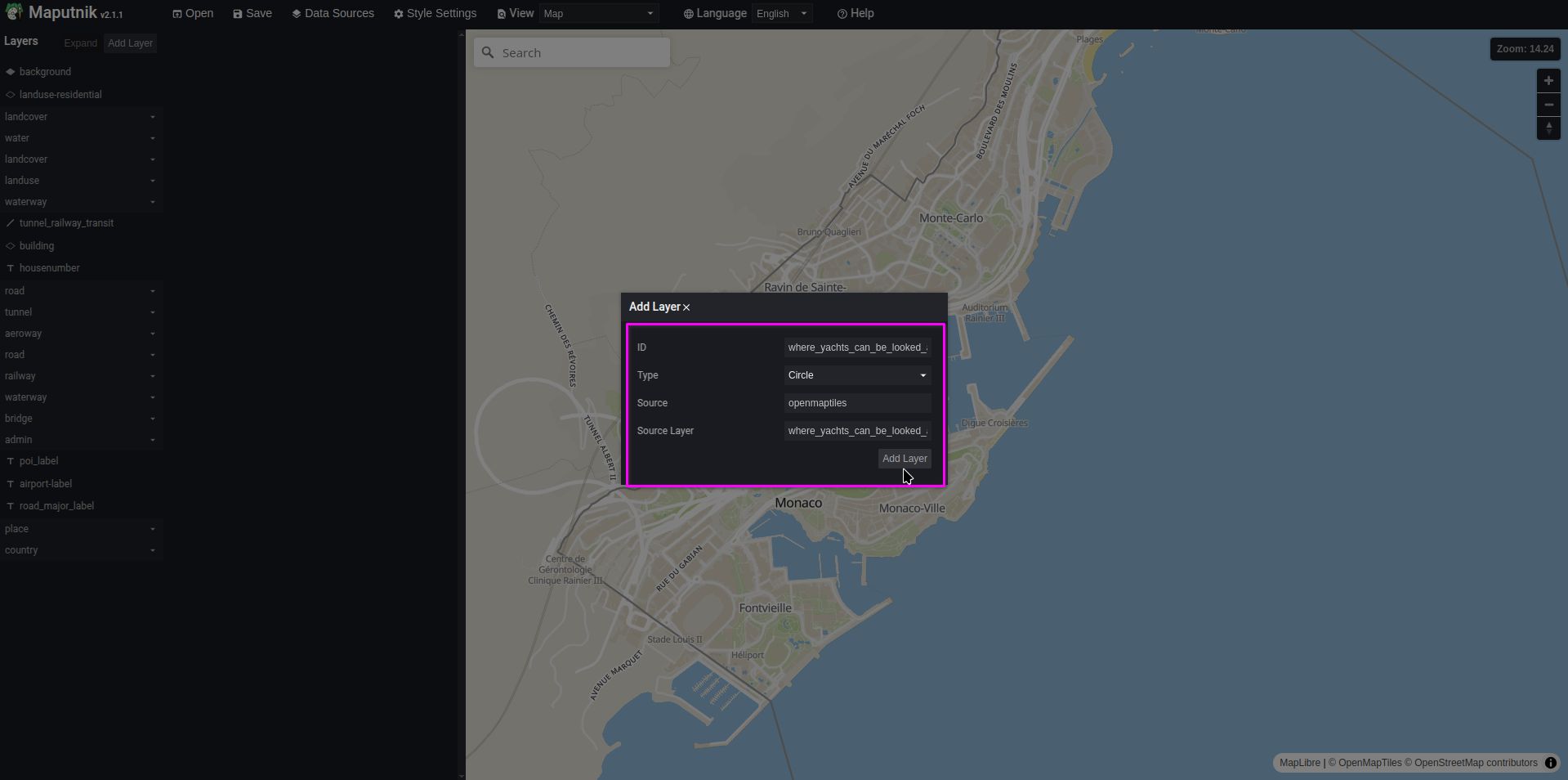Reset map bearing with compass icon

(x=1548, y=128)
